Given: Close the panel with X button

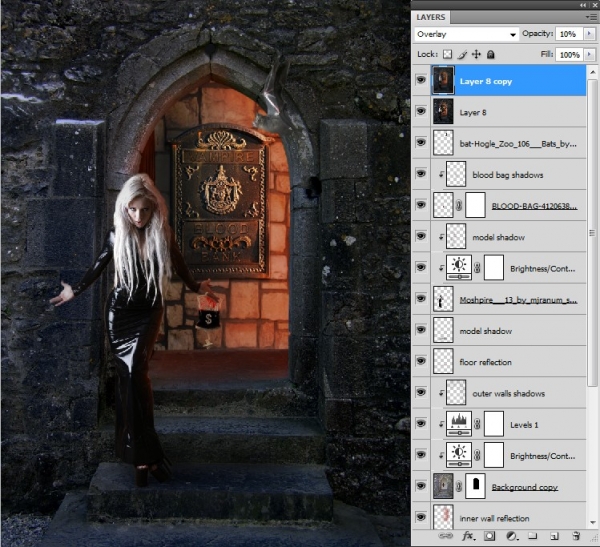Looking at the screenshot, I should (595, 5).
